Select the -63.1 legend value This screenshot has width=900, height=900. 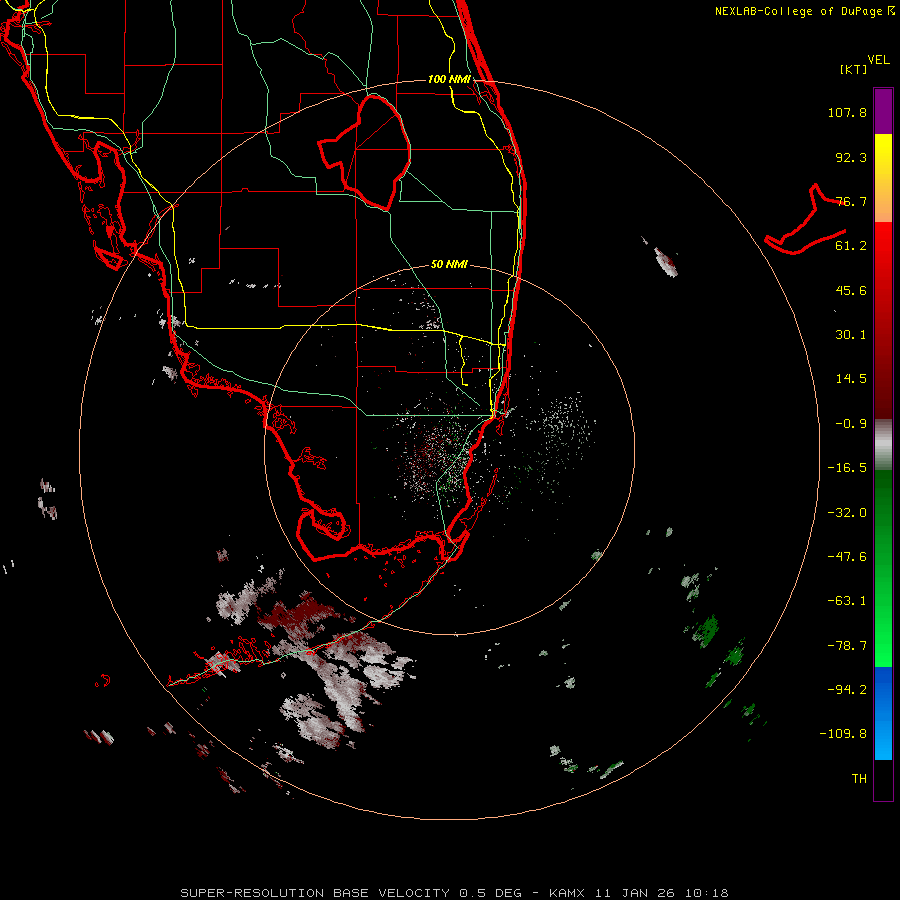(847, 601)
